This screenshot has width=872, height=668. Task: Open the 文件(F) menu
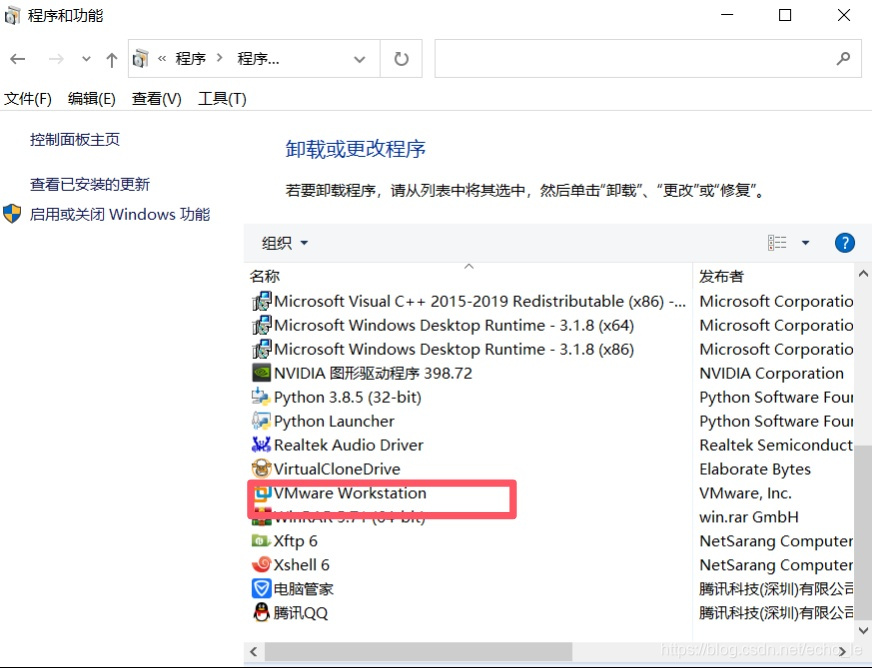click(x=28, y=99)
